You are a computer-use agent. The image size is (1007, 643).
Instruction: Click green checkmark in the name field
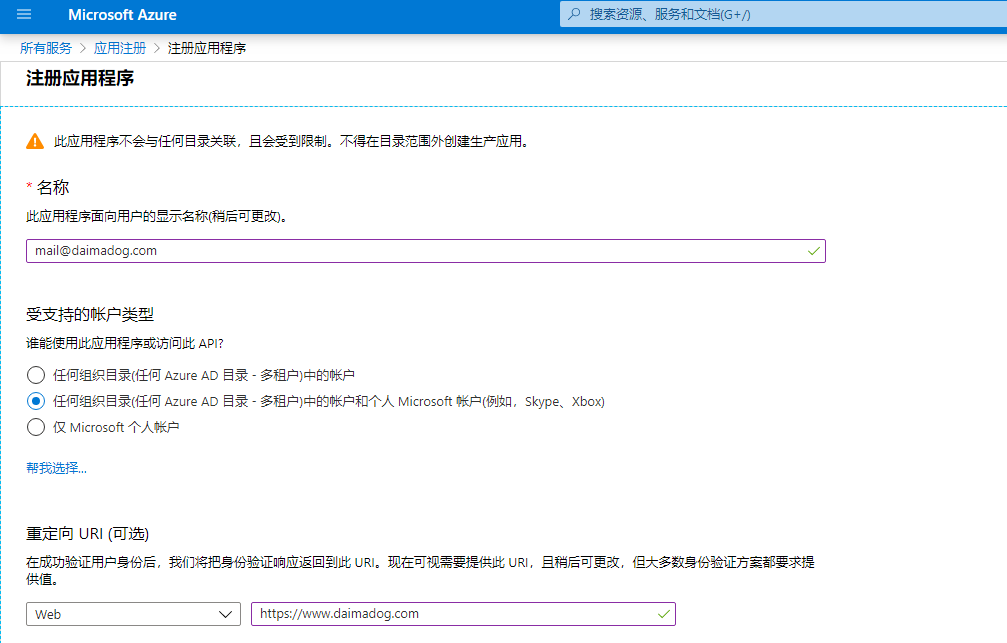pyautogui.click(x=813, y=251)
